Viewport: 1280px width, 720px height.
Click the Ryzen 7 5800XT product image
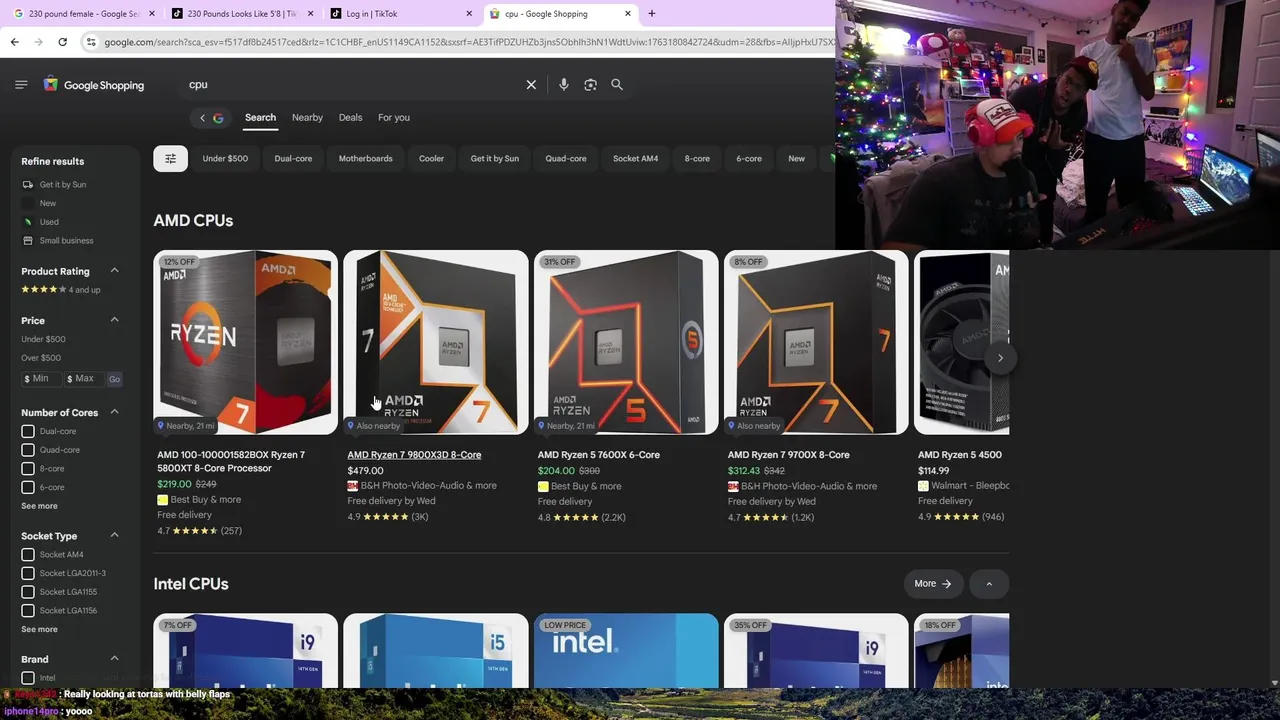tap(246, 342)
